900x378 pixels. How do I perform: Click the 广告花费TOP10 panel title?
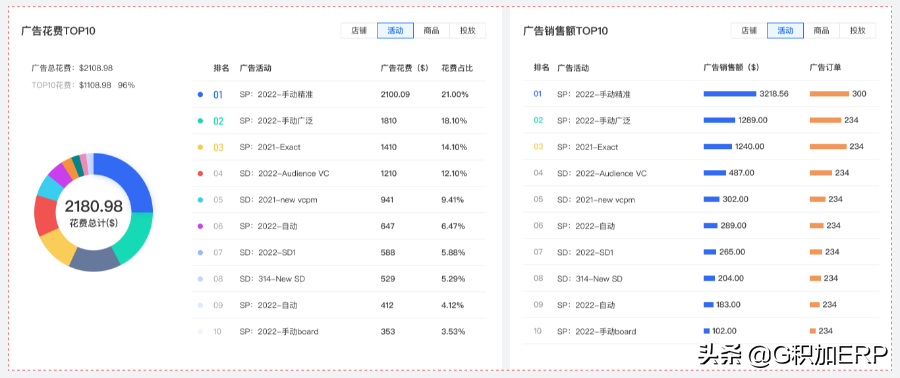coord(58,31)
